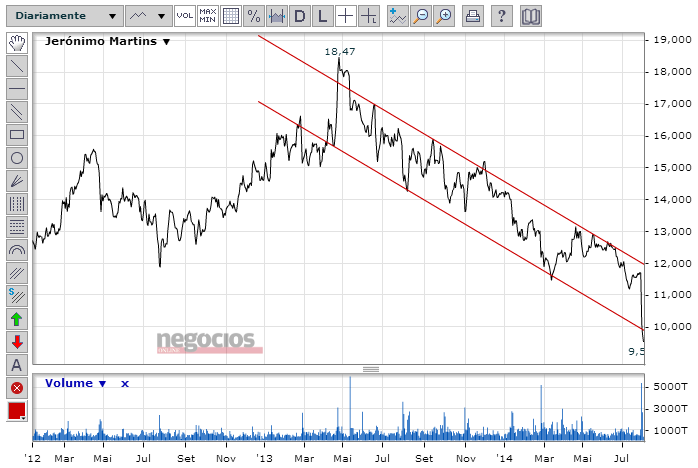
Task: Select the trend line drawing tool
Action: [x=17, y=66]
